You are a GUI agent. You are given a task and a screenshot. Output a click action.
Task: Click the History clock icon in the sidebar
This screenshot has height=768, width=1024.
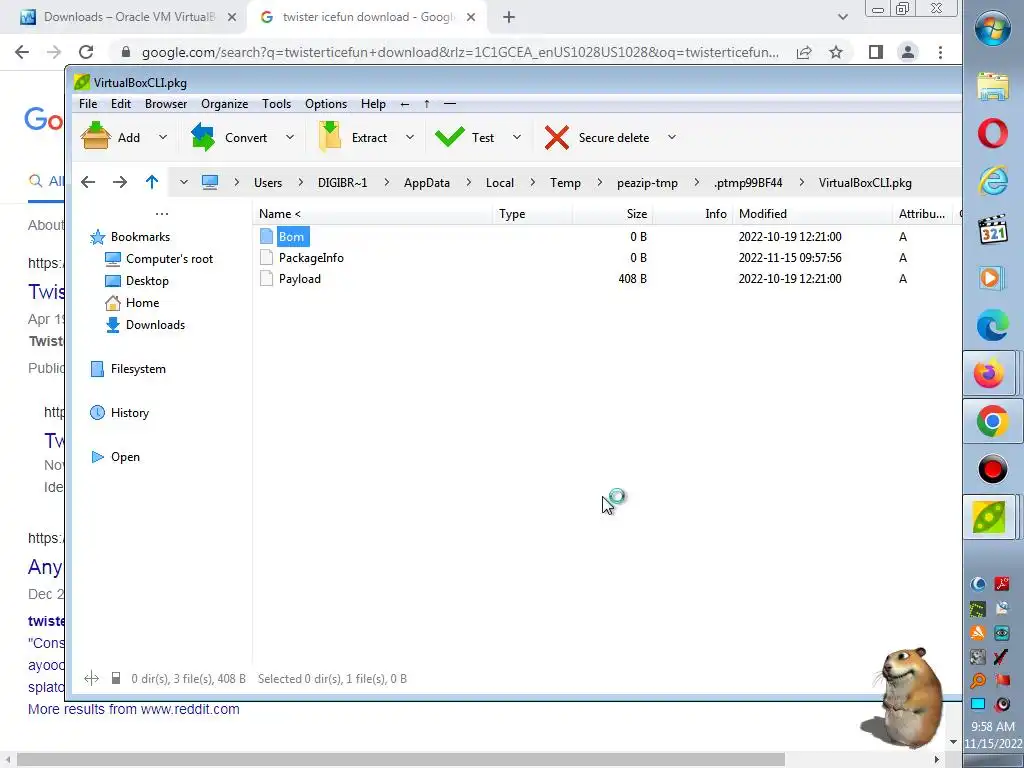click(97, 412)
